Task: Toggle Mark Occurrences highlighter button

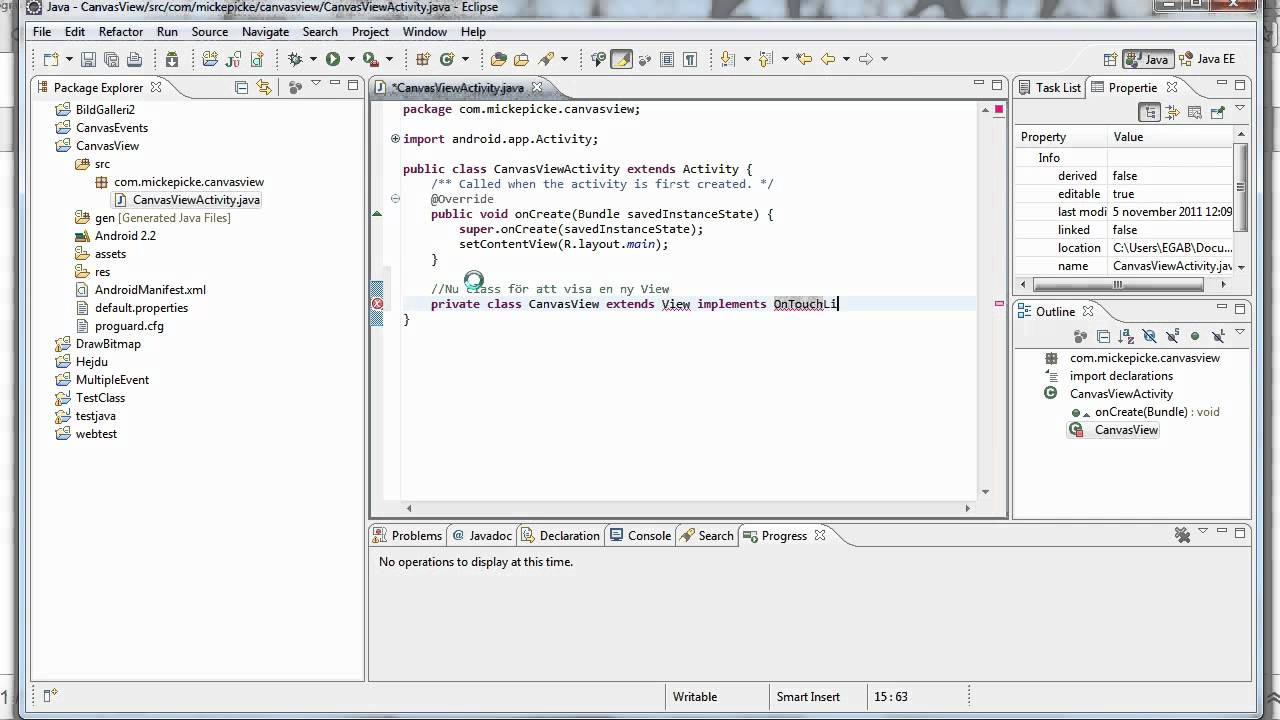Action: pos(621,59)
